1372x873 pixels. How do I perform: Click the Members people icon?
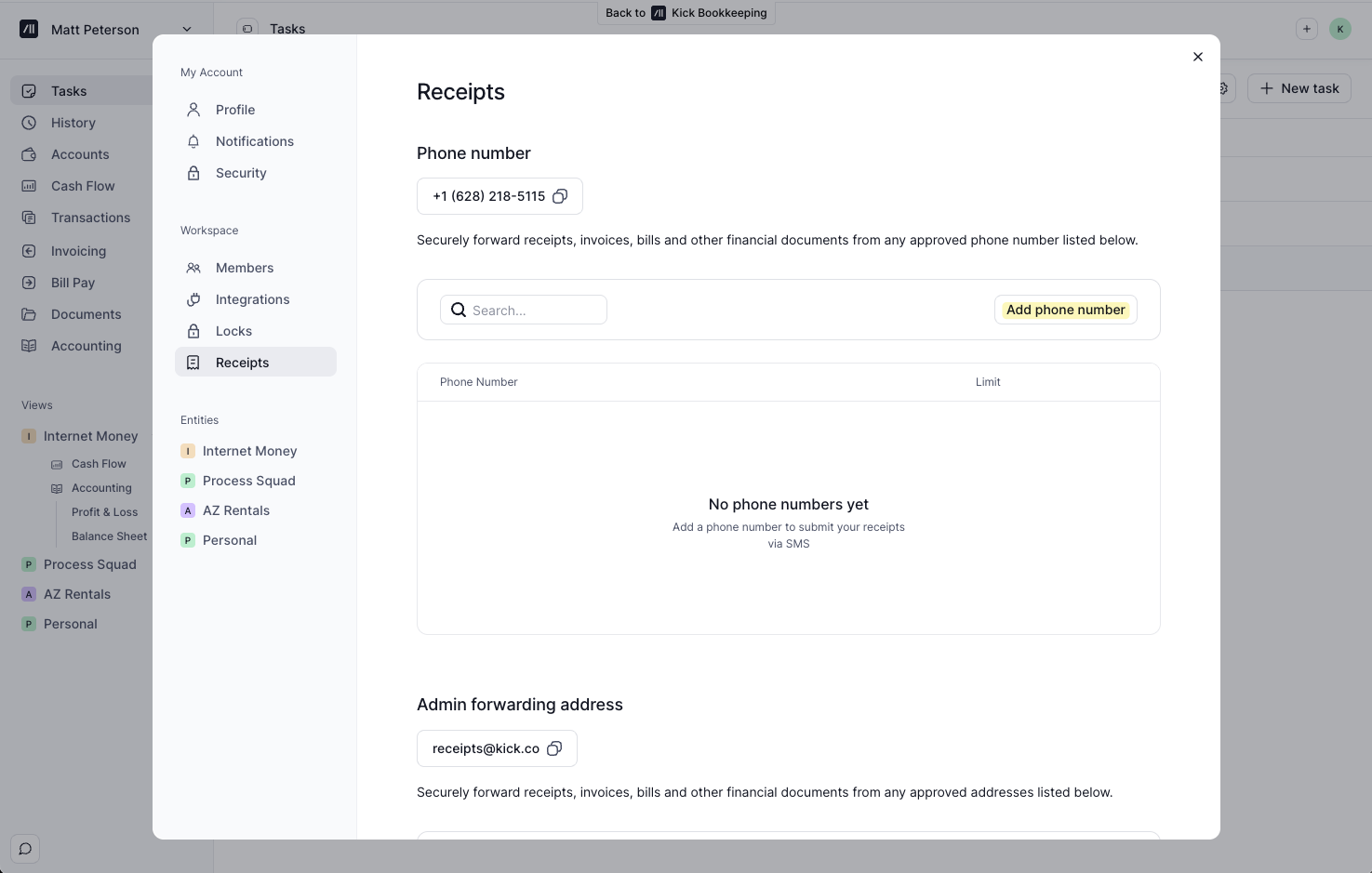tap(193, 268)
